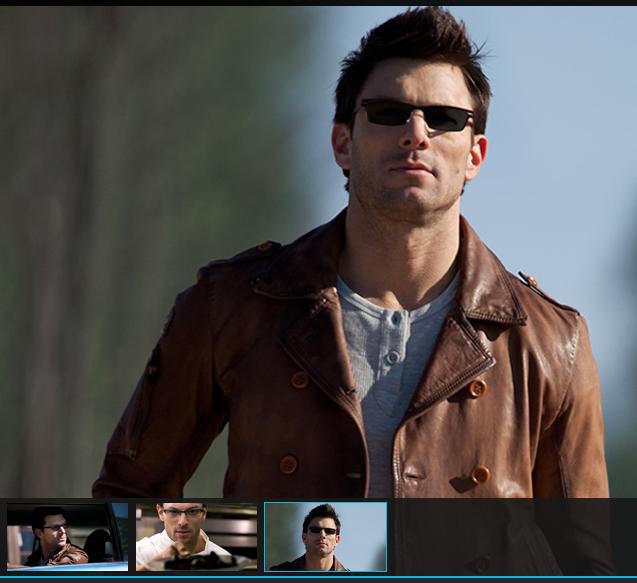This screenshot has height=583, width=637.
Task: Click the sky background in the third thumbnail
Action: tap(365, 525)
